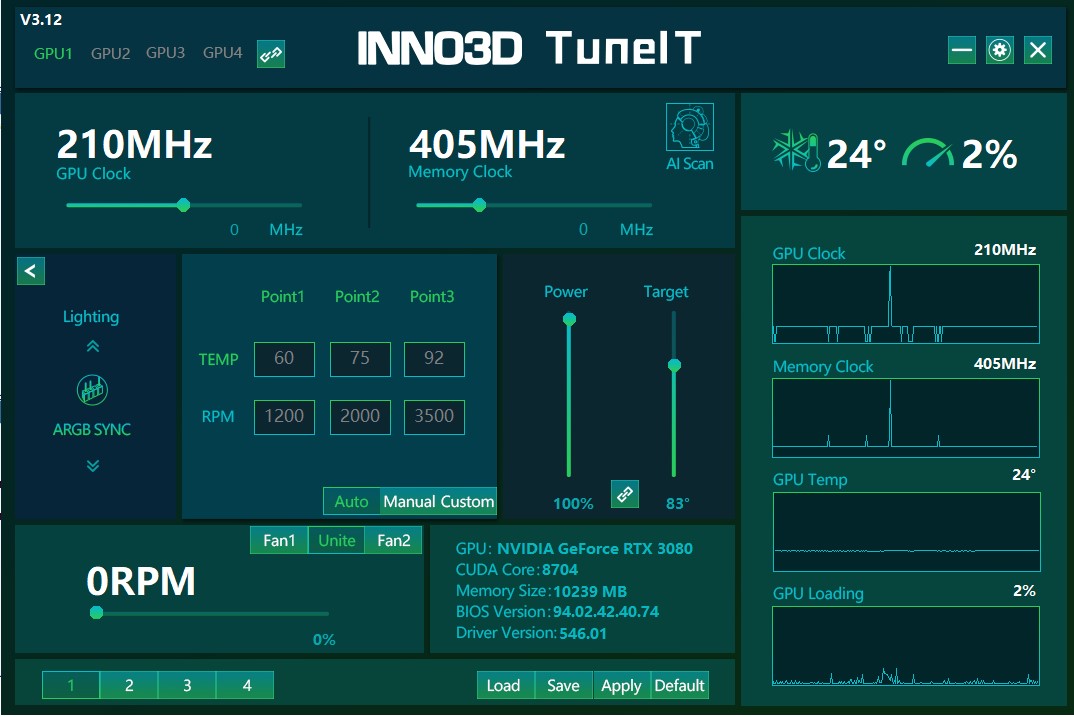
Task: Close the TuneIT window
Action: (x=1038, y=50)
